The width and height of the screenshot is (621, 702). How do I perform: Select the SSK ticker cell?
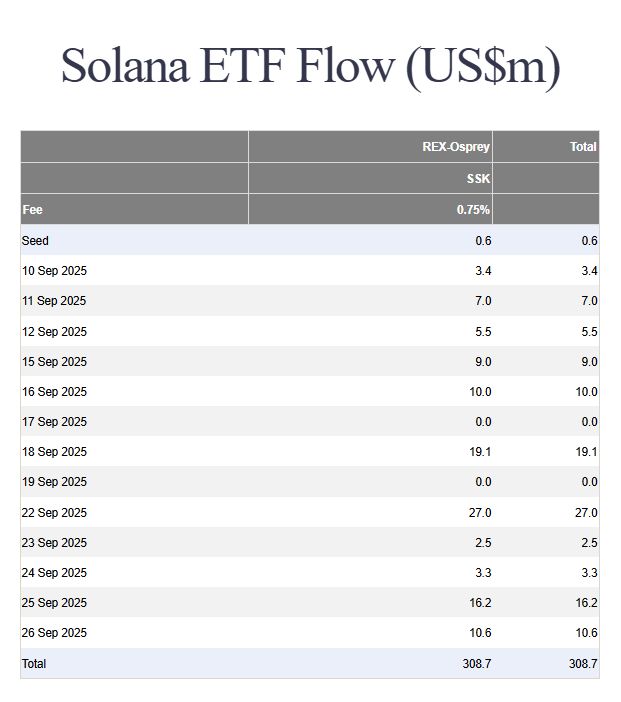pos(477,178)
